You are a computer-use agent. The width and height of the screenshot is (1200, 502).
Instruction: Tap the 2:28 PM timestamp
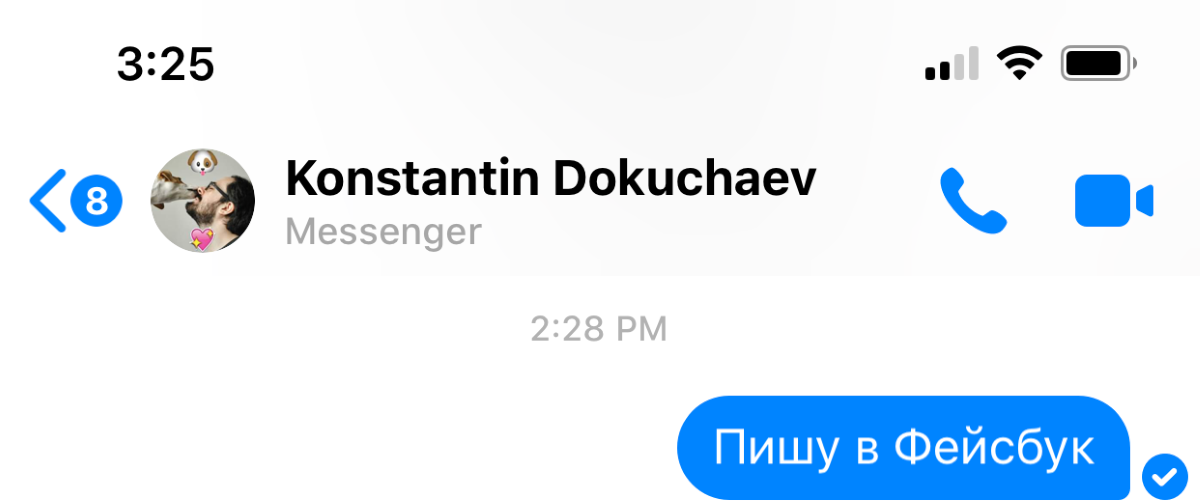click(599, 329)
